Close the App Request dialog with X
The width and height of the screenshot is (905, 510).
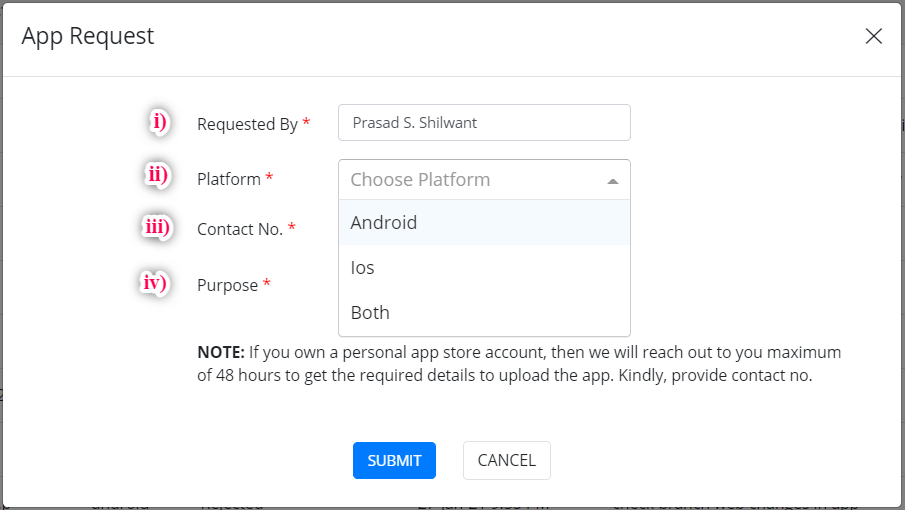tap(873, 37)
